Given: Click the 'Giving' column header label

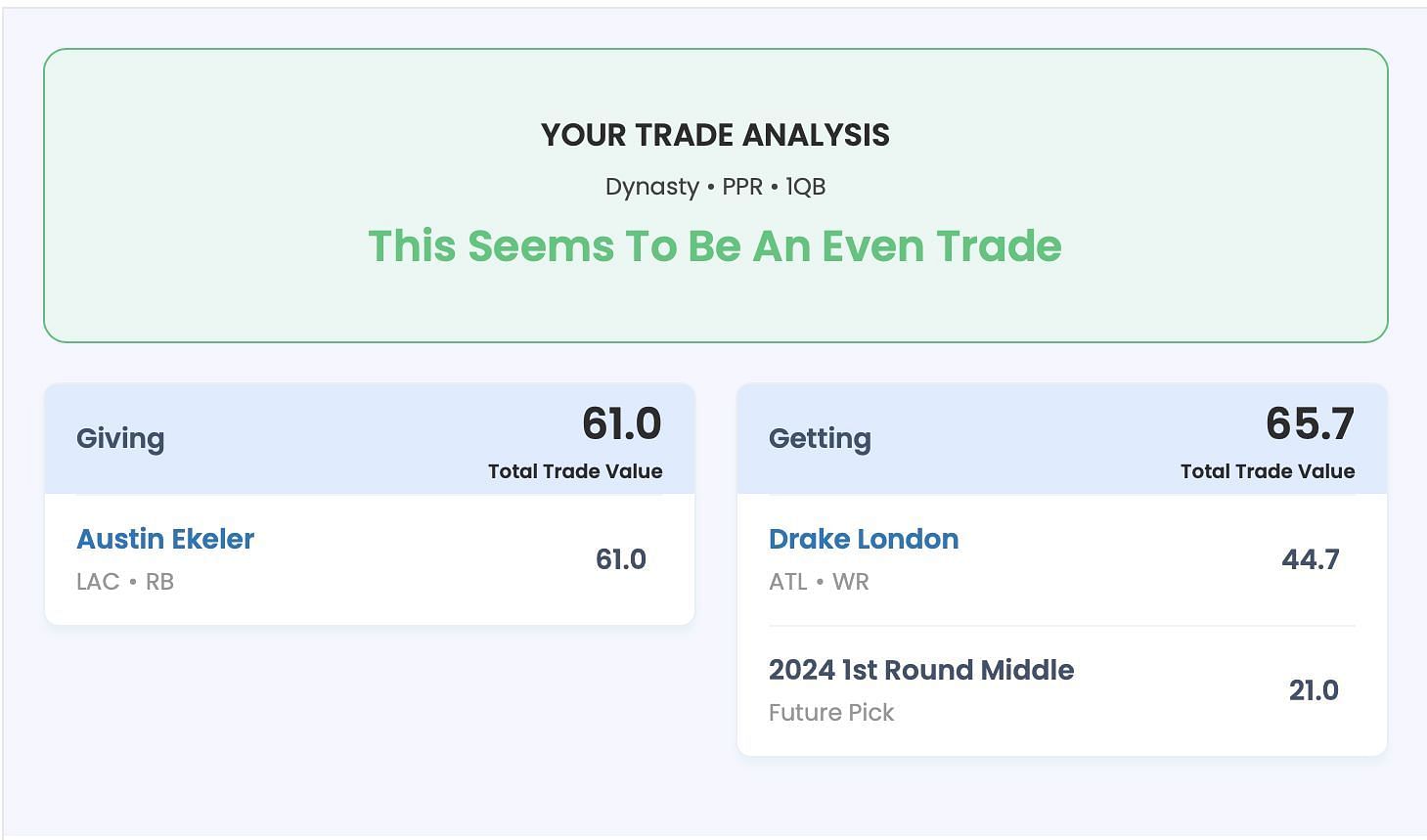Looking at the screenshot, I should point(120,438).
